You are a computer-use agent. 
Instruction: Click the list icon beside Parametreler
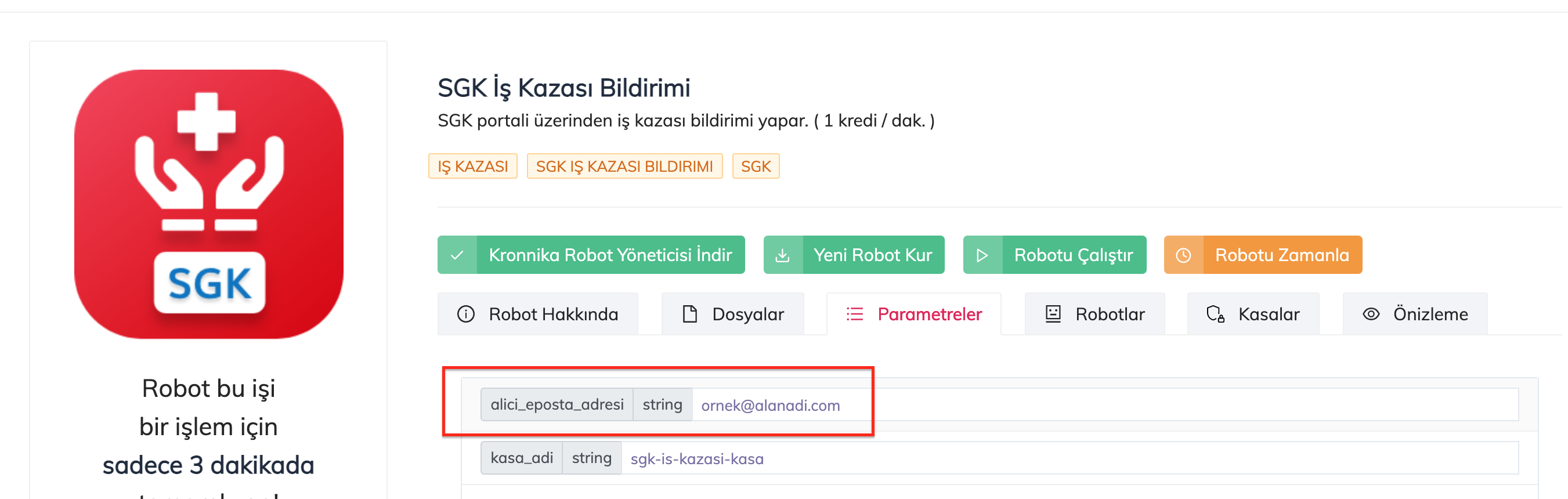point(855,314)
